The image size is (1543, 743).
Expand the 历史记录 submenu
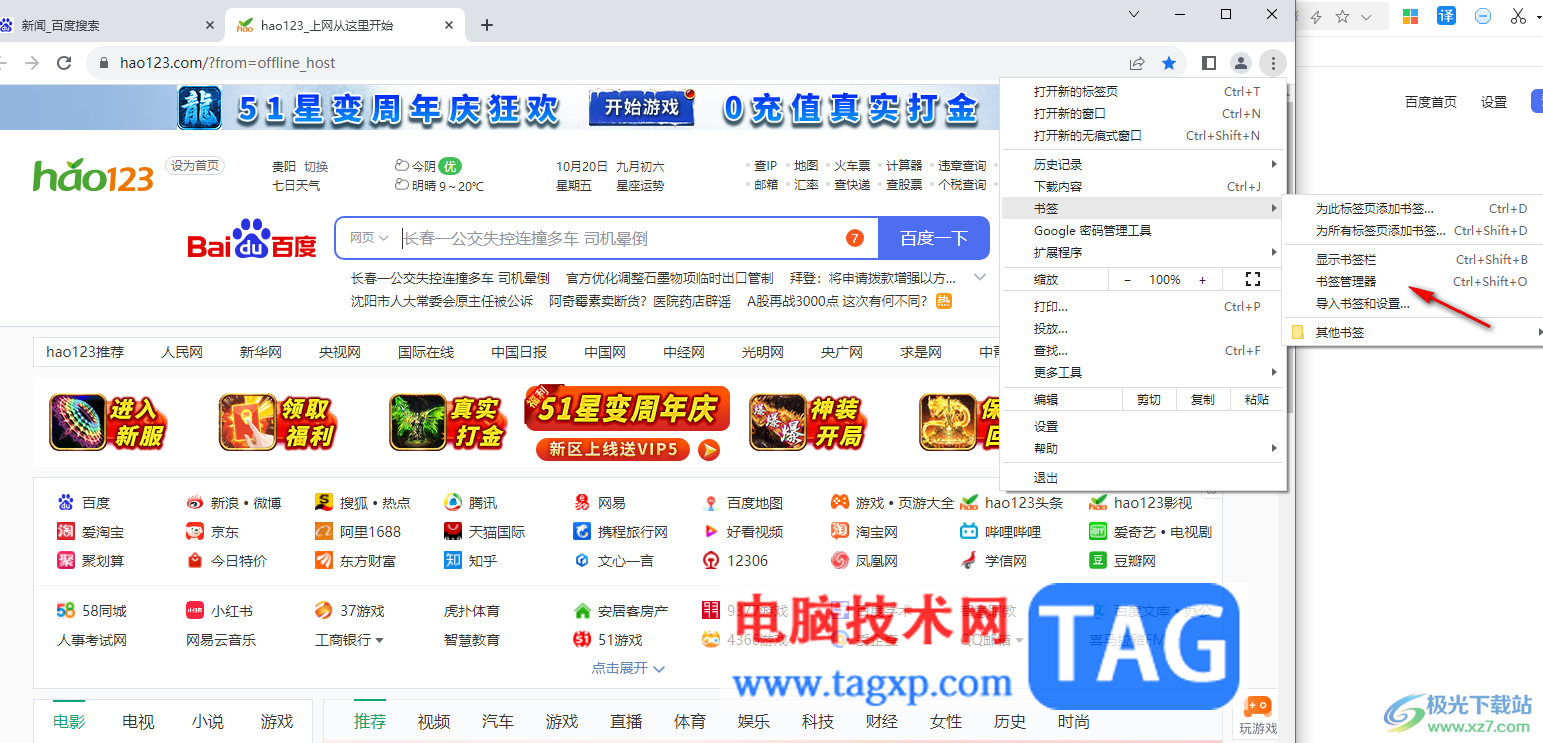1143,165
